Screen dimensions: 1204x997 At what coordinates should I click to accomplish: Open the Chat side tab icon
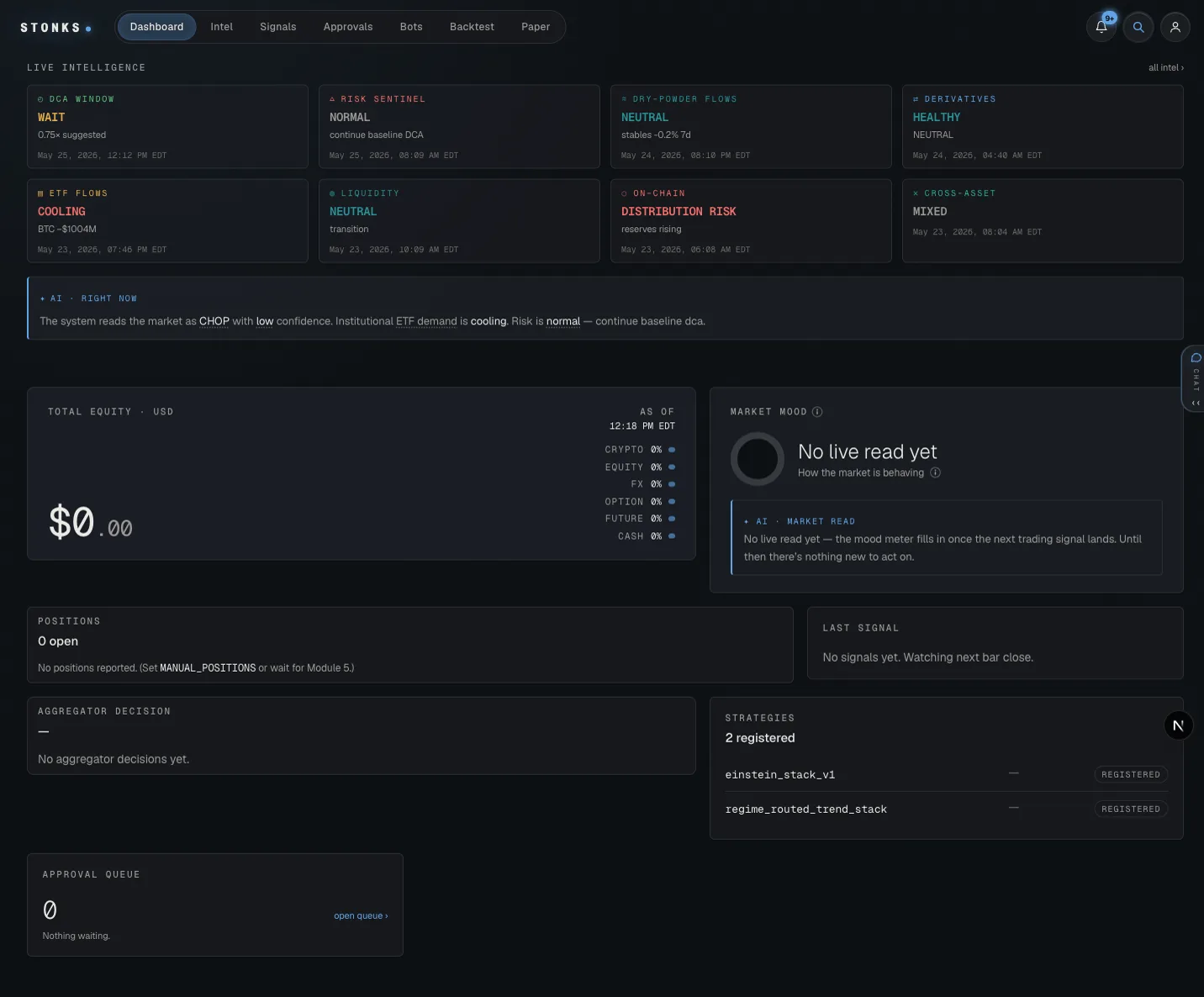(1196, 358)
